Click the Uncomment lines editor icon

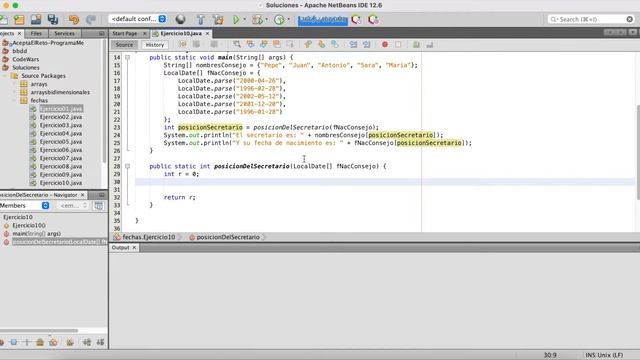coord(429,44)
